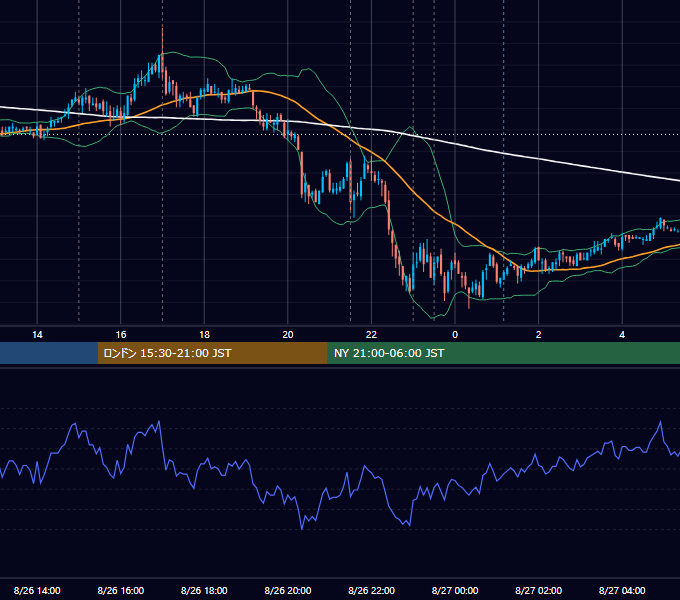Click the 18 hour axis label
Image resolution: width=680 pixels, height=600 pixels.
point(204,335)
